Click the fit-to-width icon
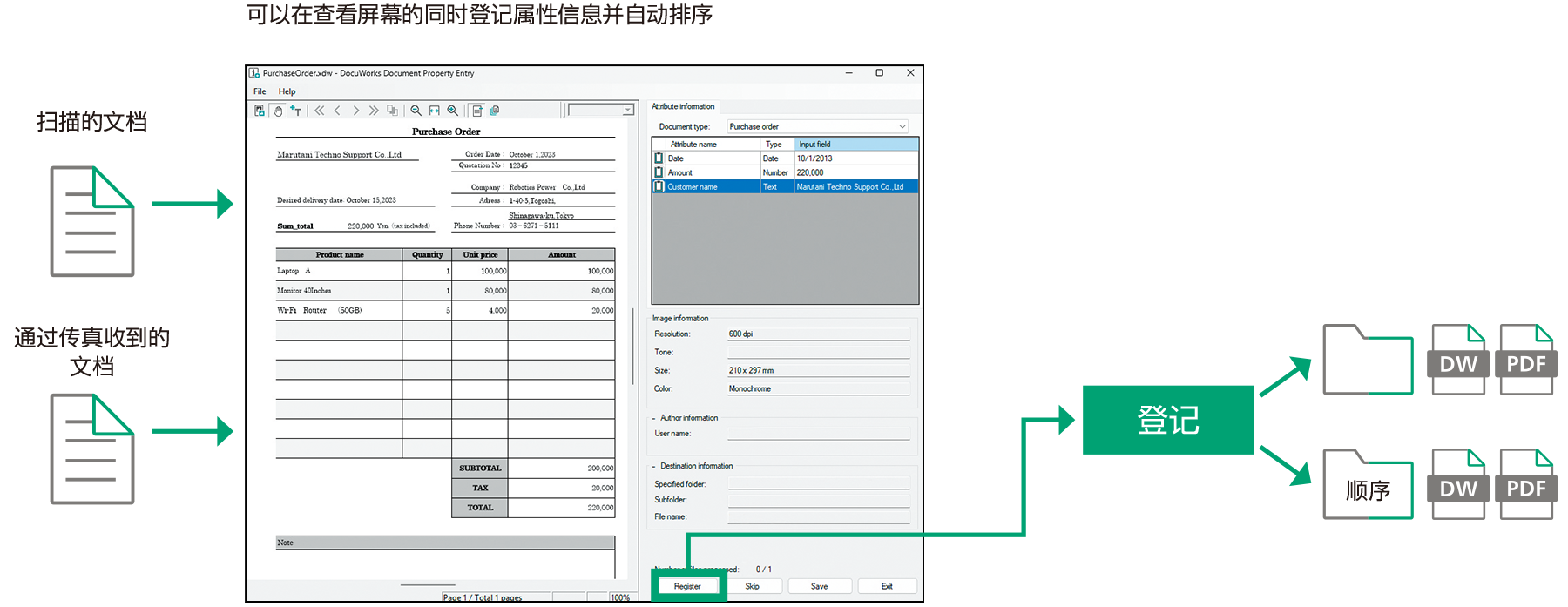 click(434, 111)
